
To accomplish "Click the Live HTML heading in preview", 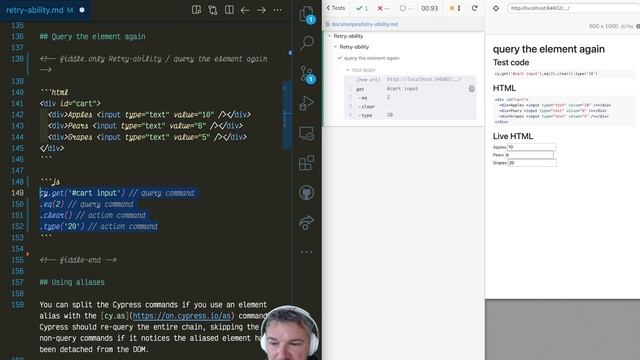I will click(x=513, y=136).
